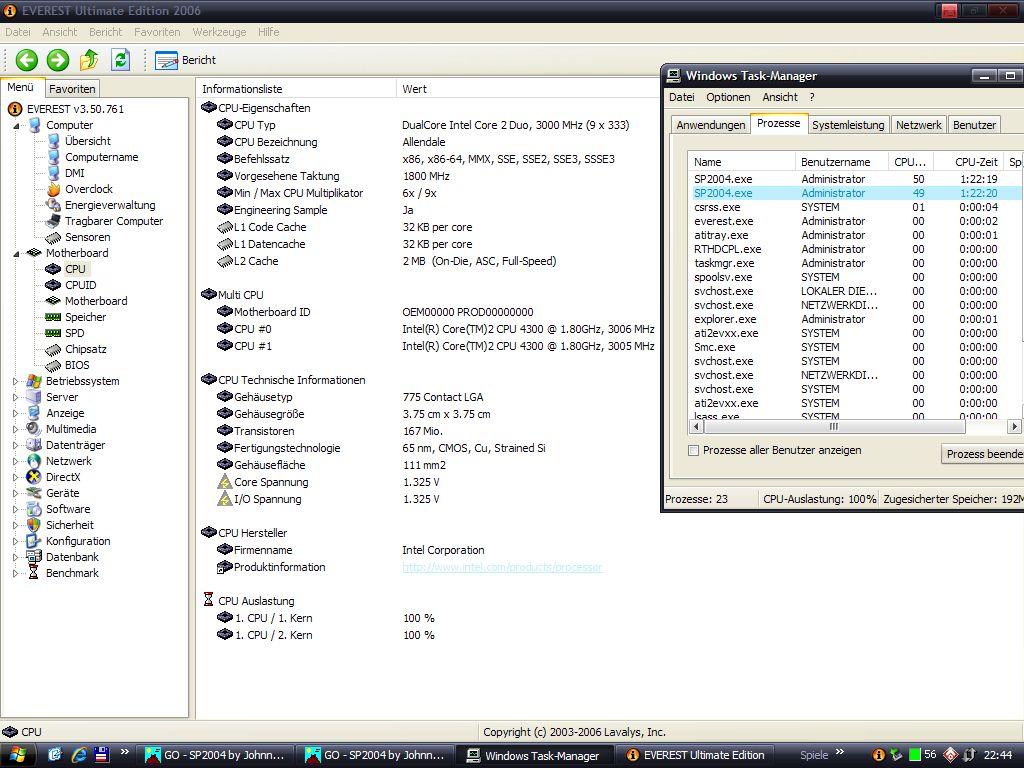This screenshot has height=768, width=1024.
Task: Click the green Forward arrow in EVEREST toolbar
Action: (57, 60)
